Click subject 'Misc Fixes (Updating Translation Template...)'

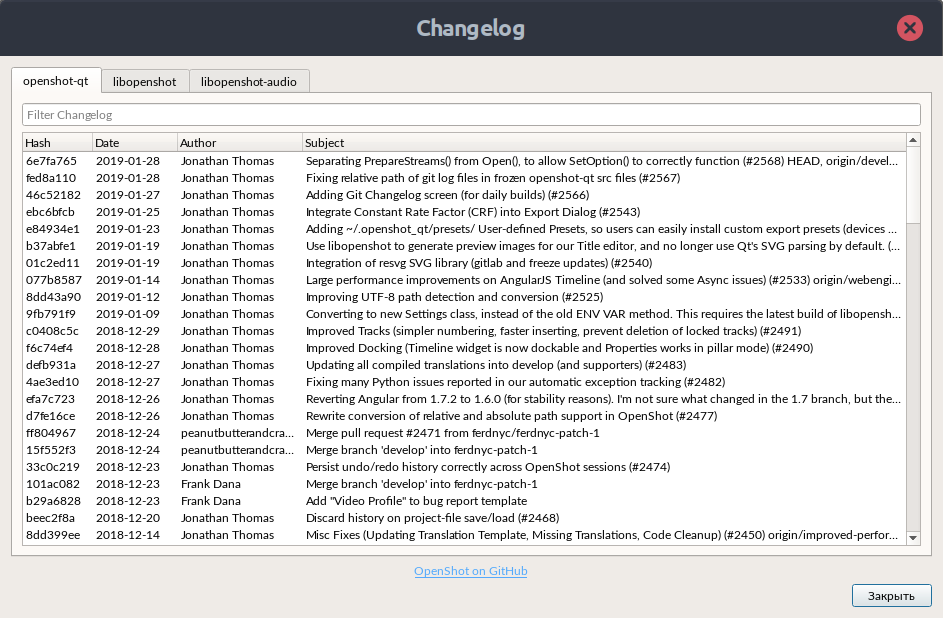(x=602, y=535)
